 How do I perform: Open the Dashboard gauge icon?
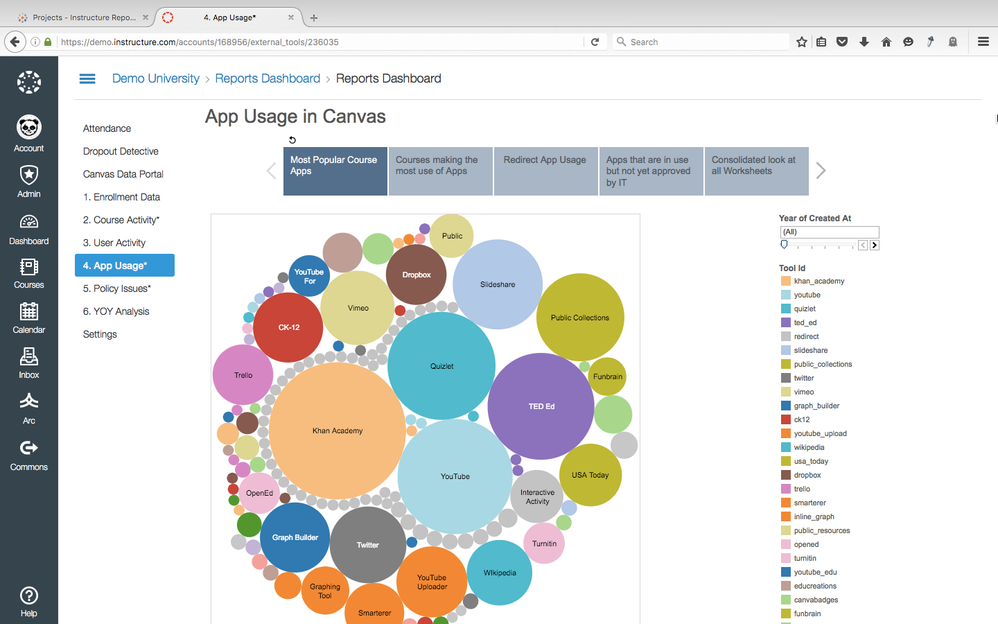tap(29, 222)
